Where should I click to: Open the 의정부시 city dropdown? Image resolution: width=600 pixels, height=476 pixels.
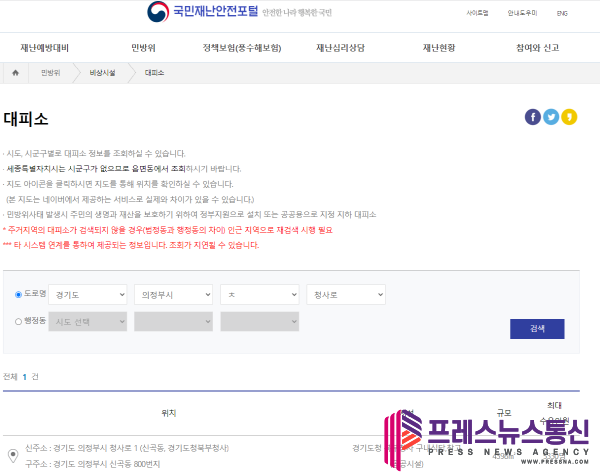coord(173,295)
